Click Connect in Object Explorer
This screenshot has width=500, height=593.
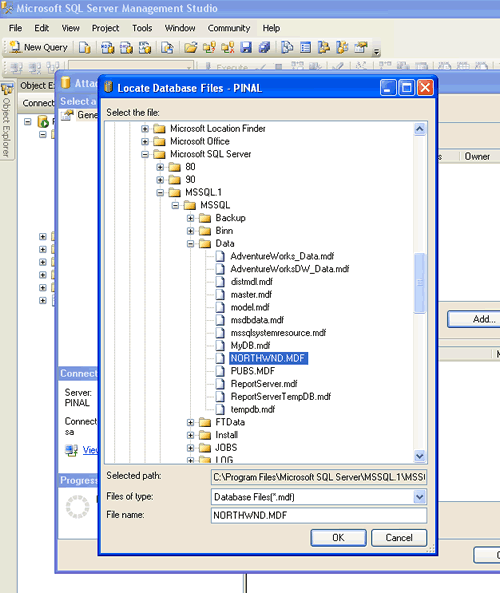pyautogui.click(x=38, y=103)
